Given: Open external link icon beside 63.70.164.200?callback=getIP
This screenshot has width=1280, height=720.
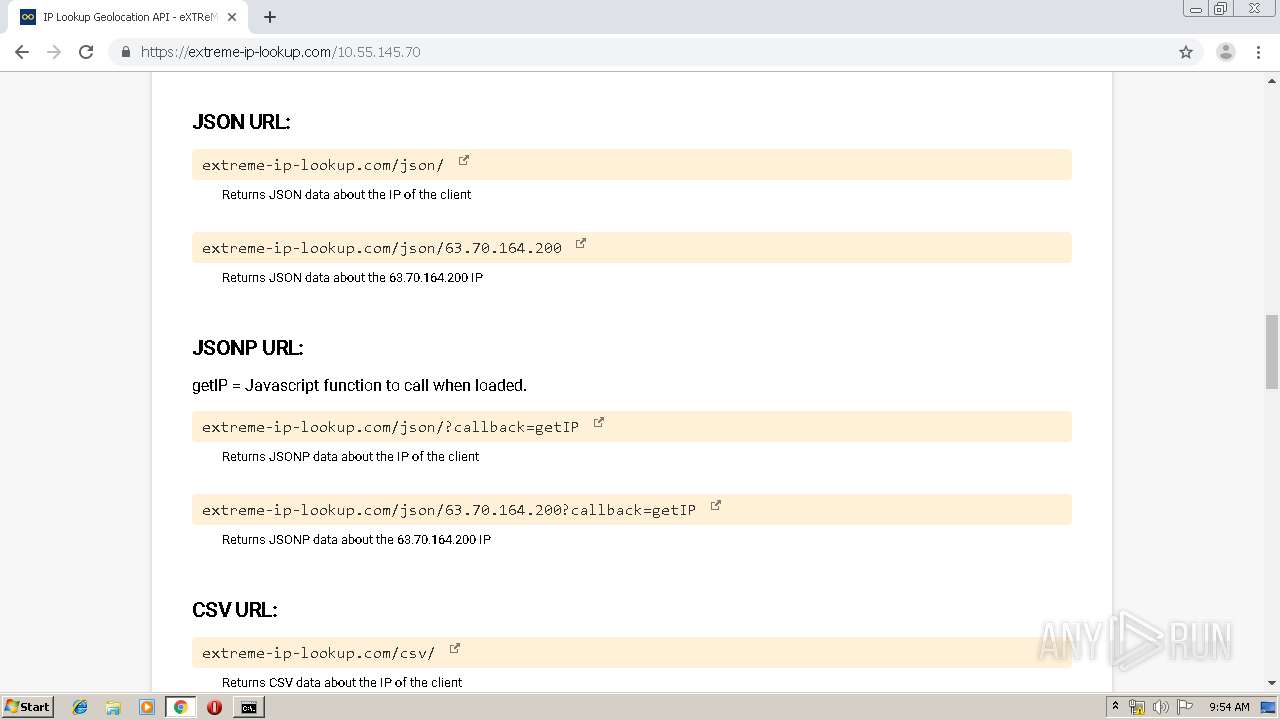Looking at the screenshot, I should pyautogui.click(x=716, y=505).
